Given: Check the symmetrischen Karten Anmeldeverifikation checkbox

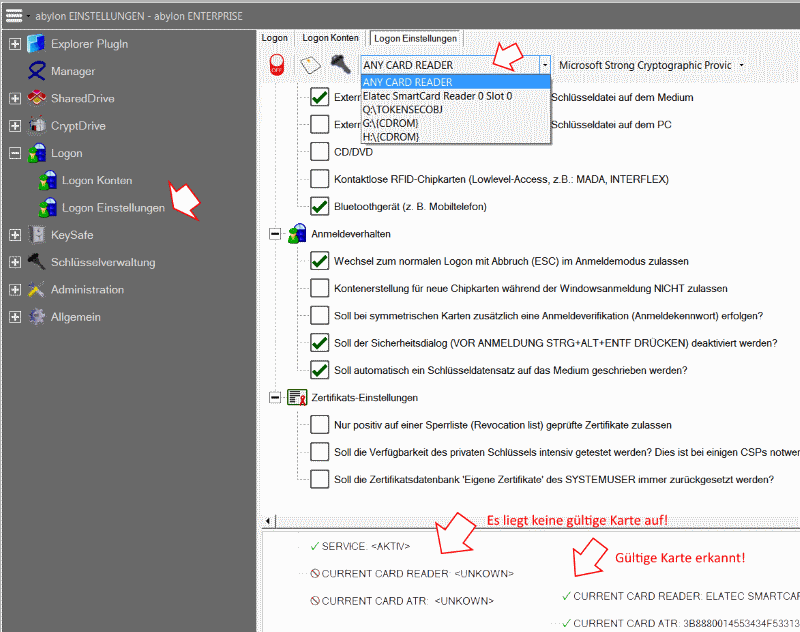Looking at the screenshot, I should (x=319, y=315).
